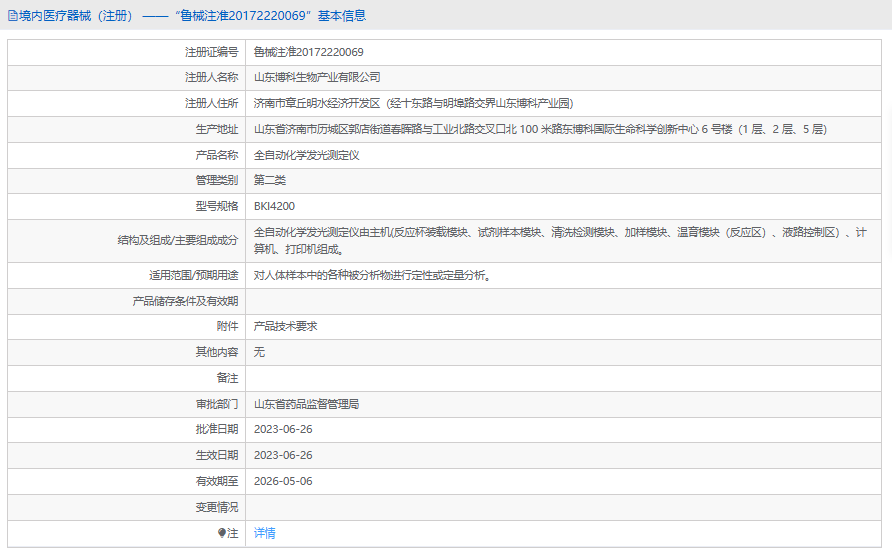Click the 注册人住所 label
892x552 pixels.
click(x=212, y=104)
